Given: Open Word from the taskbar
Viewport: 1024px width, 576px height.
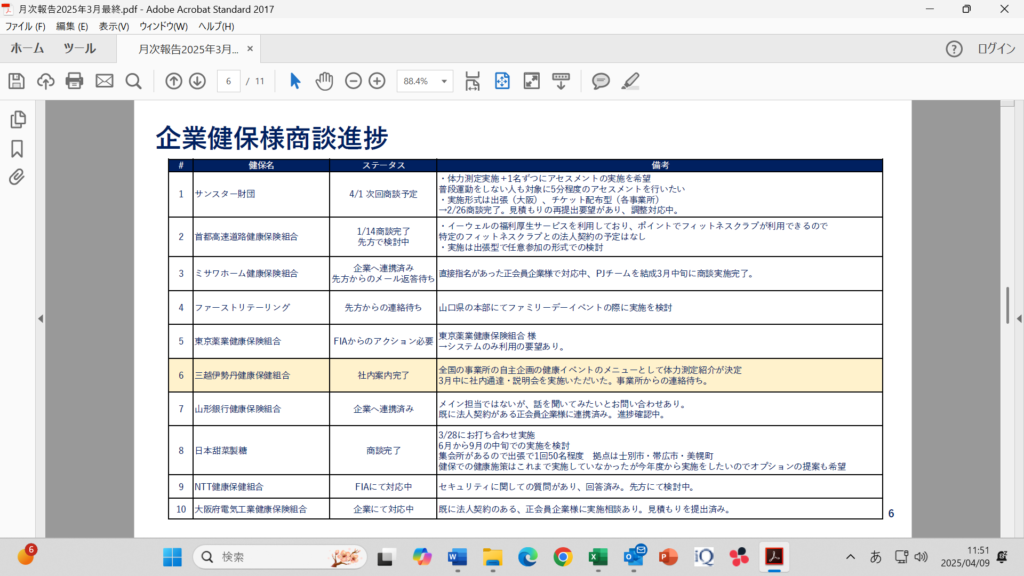Looking at the screenshot, I should point(457,557).
